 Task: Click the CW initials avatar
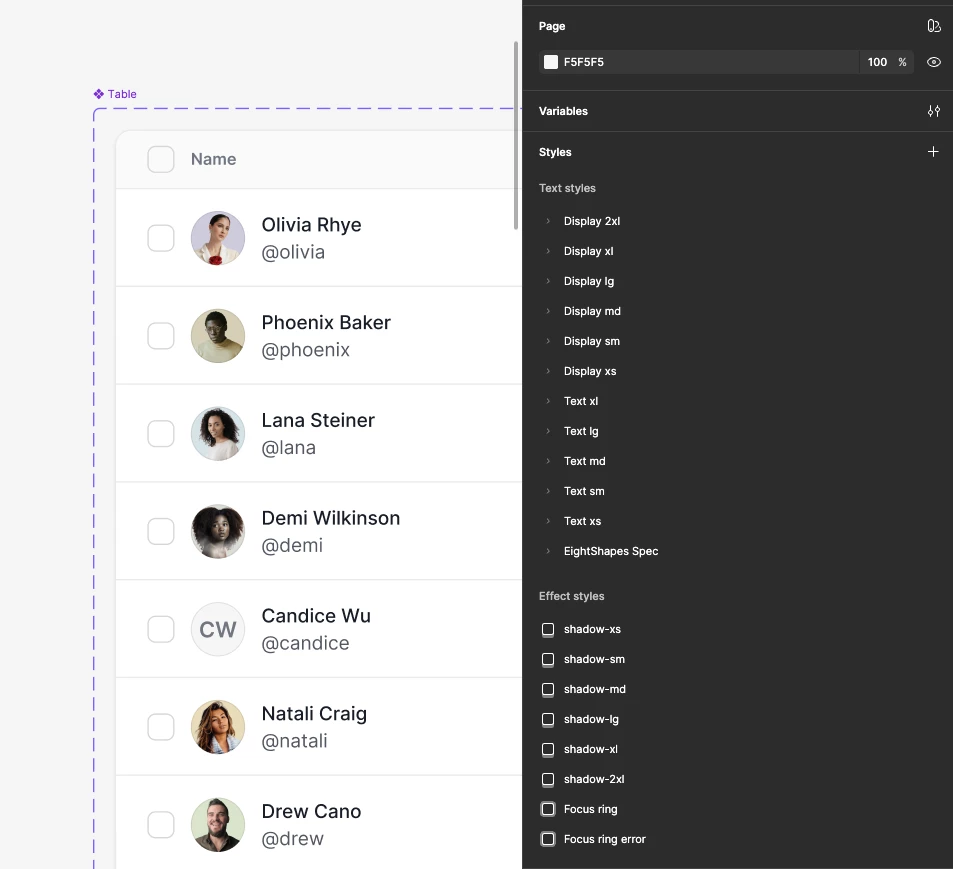(218, 630)
